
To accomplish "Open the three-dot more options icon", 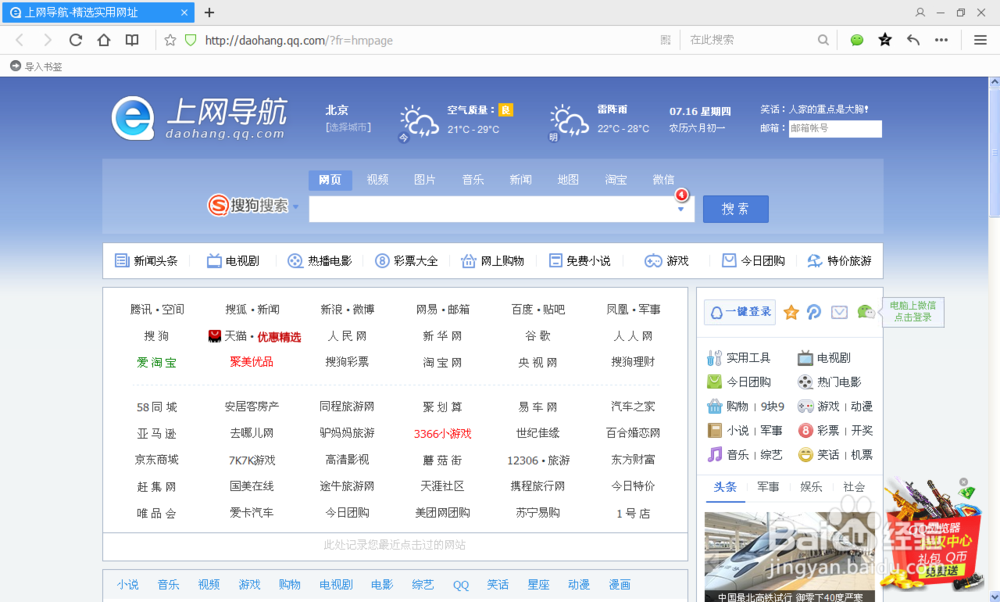I will coord(941,40).
